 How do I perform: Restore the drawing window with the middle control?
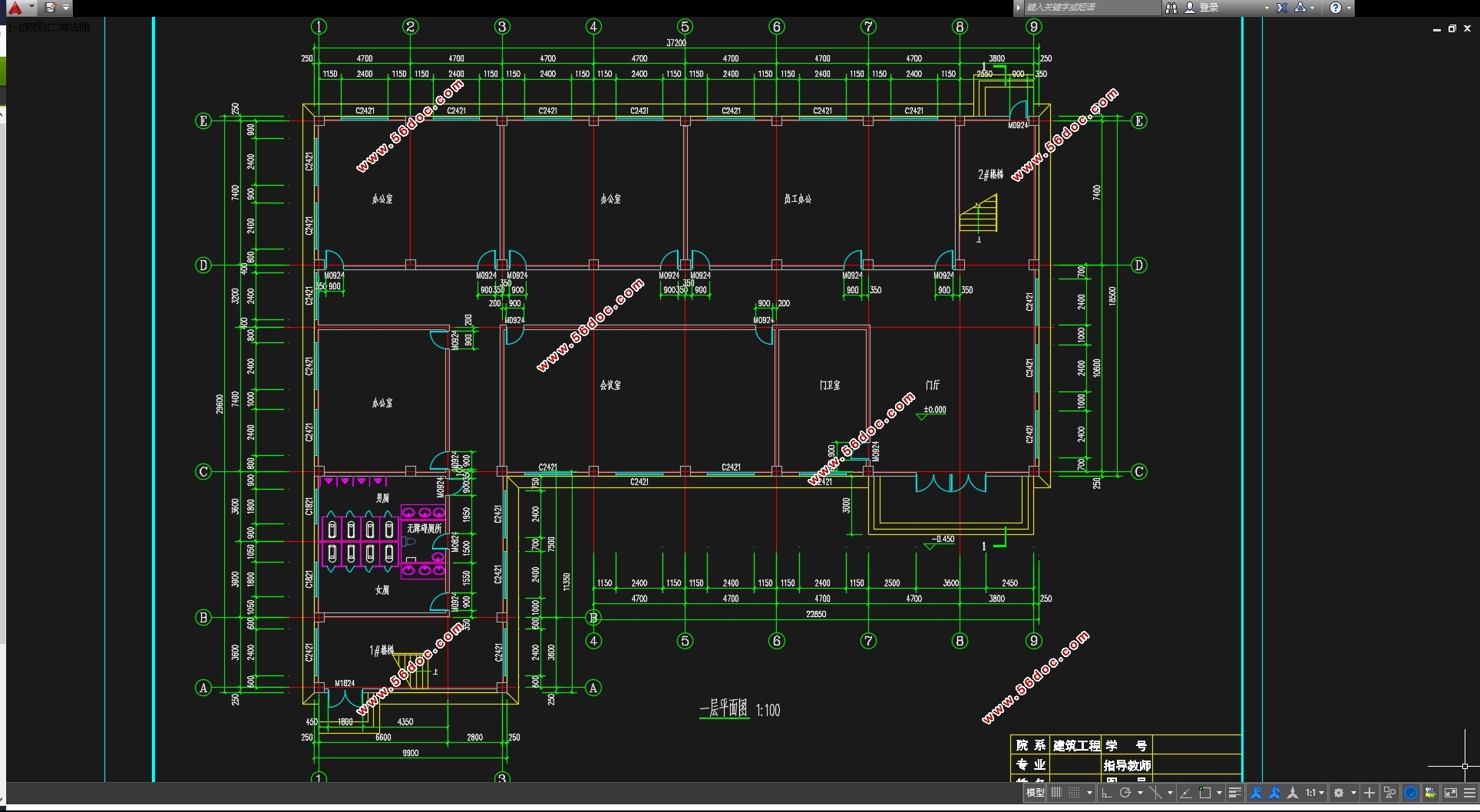1452,28
